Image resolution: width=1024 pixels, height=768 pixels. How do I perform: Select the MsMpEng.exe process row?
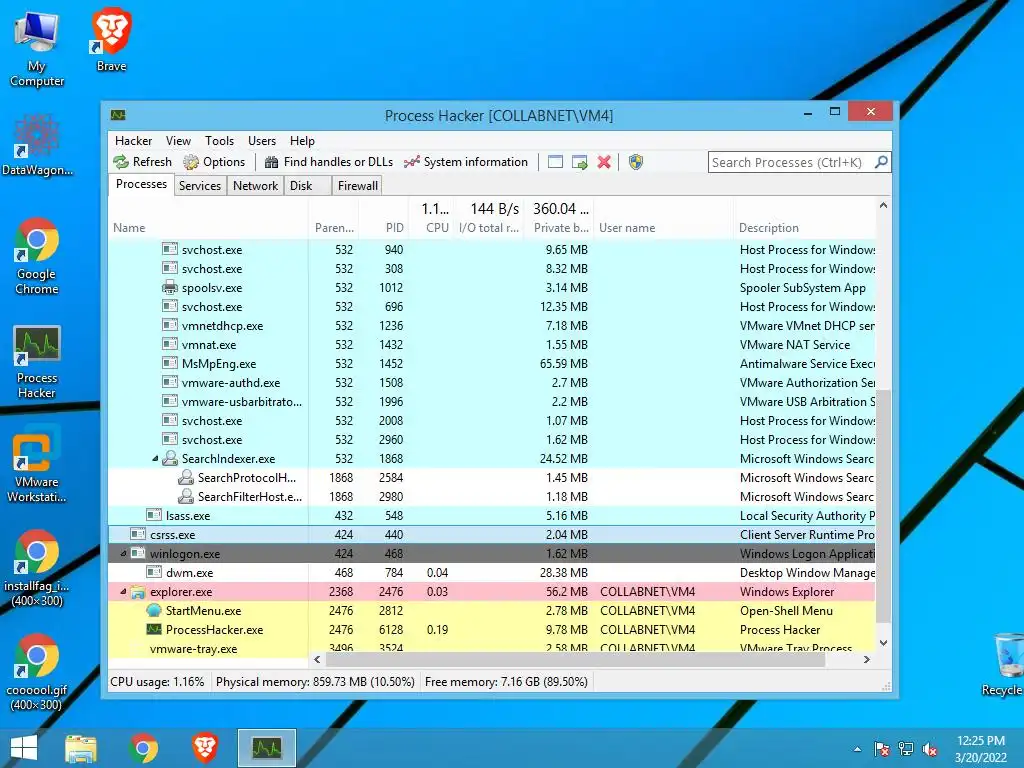pyautogui.click(x=492, y=364)
